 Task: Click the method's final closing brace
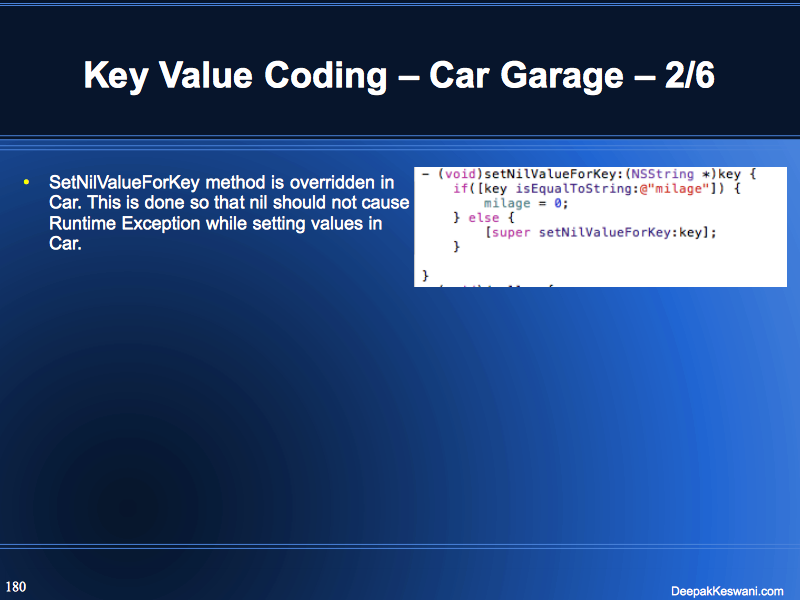(x=425, y=274)
